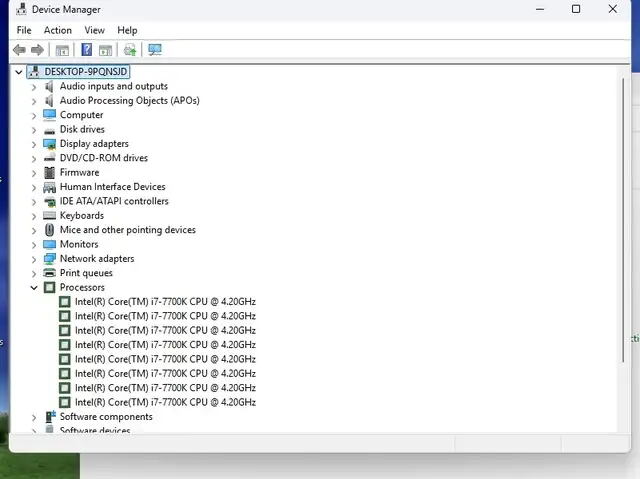Click the Back arrow toolbar icon
Viewport: 640px width, 479px height.
point(19,50)
